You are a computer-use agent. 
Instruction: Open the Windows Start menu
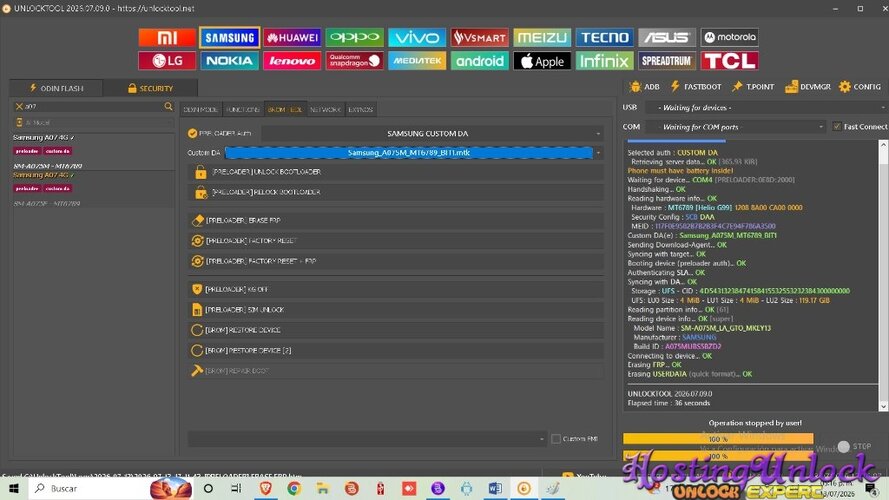(14, 488)
